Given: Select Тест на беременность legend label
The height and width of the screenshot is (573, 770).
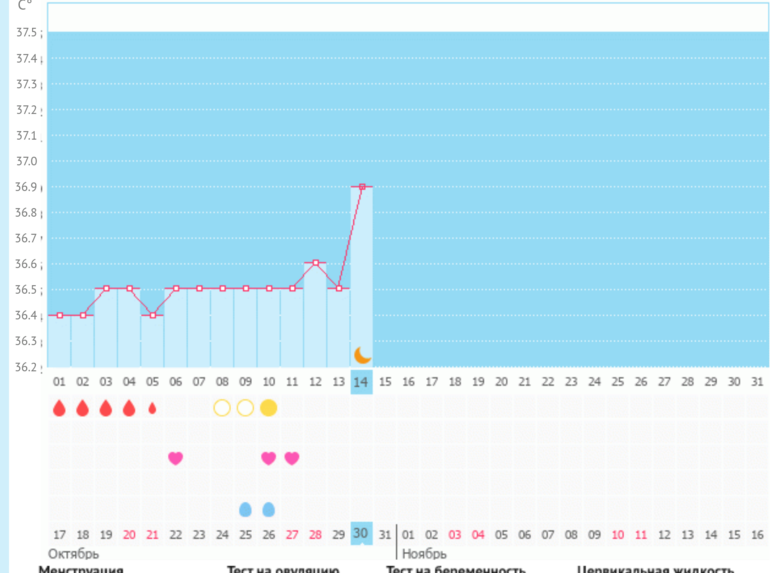Looking at the screenshot, I should (456, 568).
